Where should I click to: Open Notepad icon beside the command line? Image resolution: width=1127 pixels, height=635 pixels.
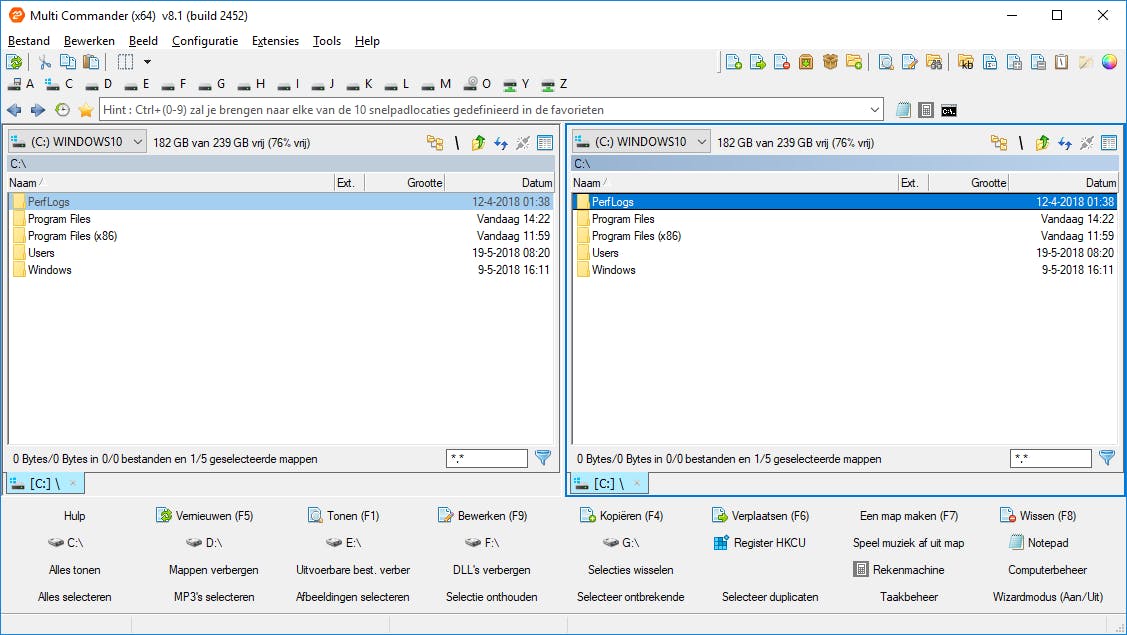tap(903, 110)
